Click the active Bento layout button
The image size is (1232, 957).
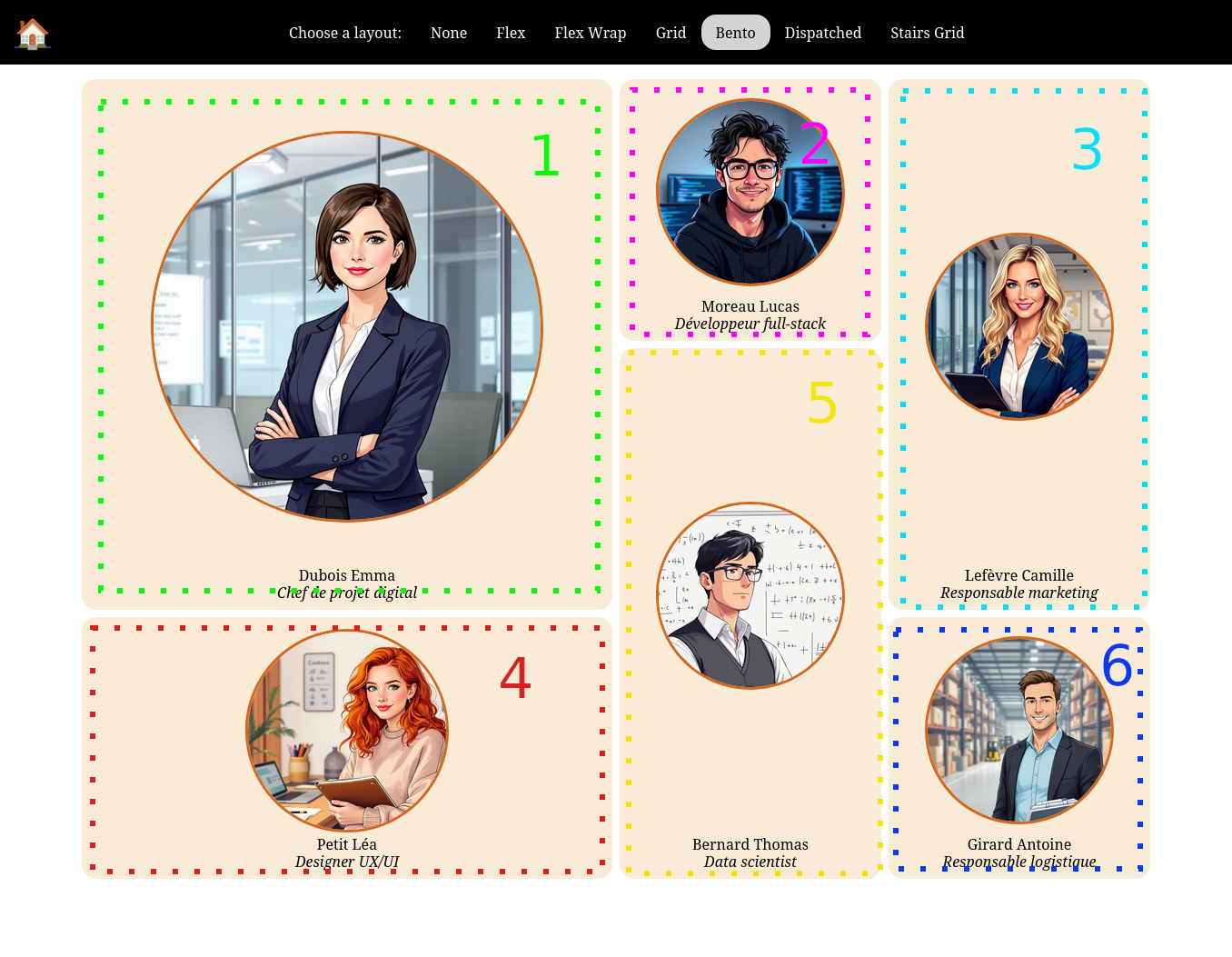tap(735, 33)
